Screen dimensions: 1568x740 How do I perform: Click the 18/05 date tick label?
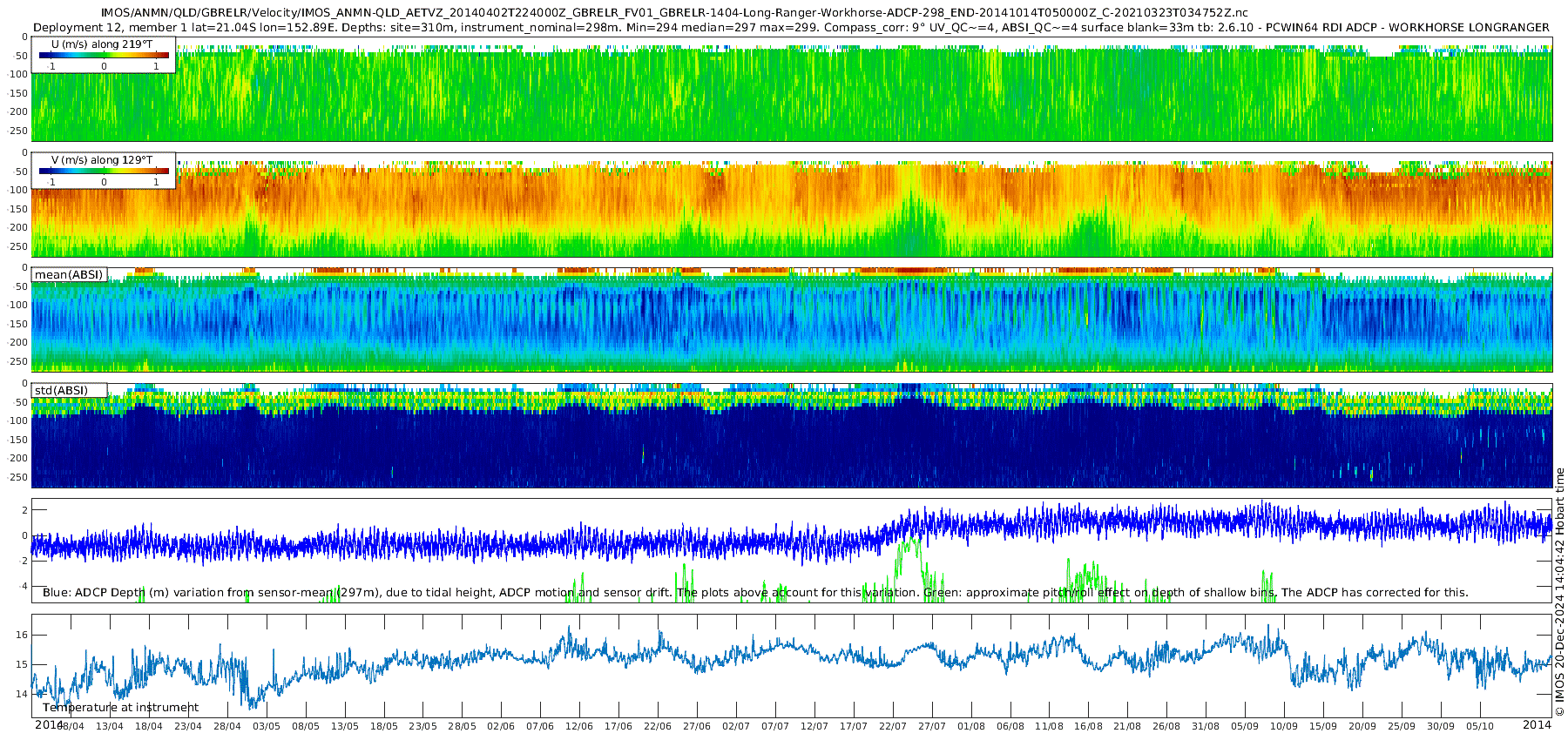tap(383, 726)
